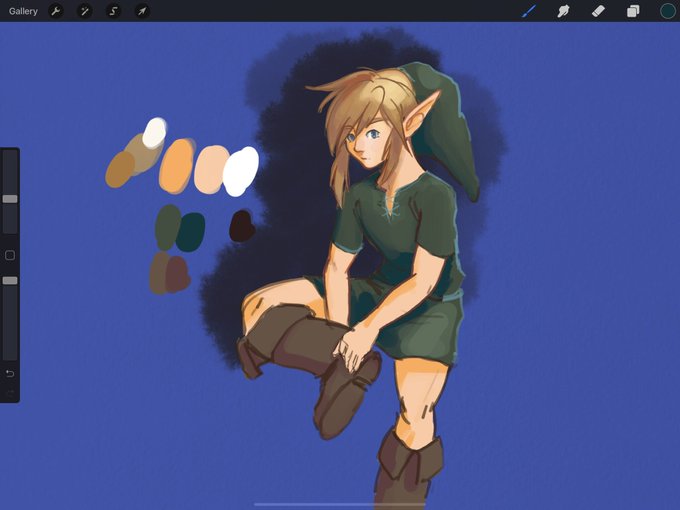Click the brush opacity slider handle
The width and height of the screenshot is (680, 510).
[x=10, y=281]
